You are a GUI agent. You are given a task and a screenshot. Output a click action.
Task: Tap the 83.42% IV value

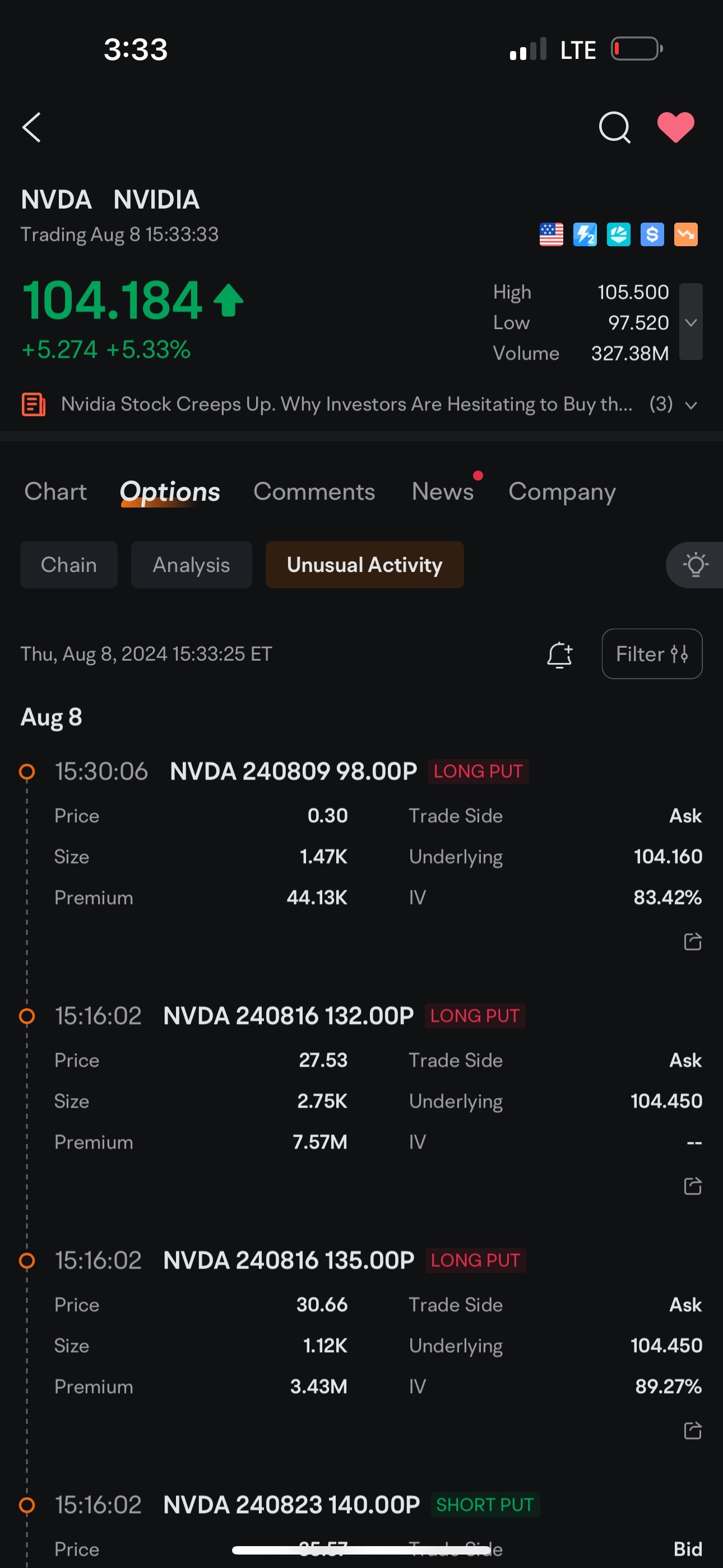tap(668, 897)
